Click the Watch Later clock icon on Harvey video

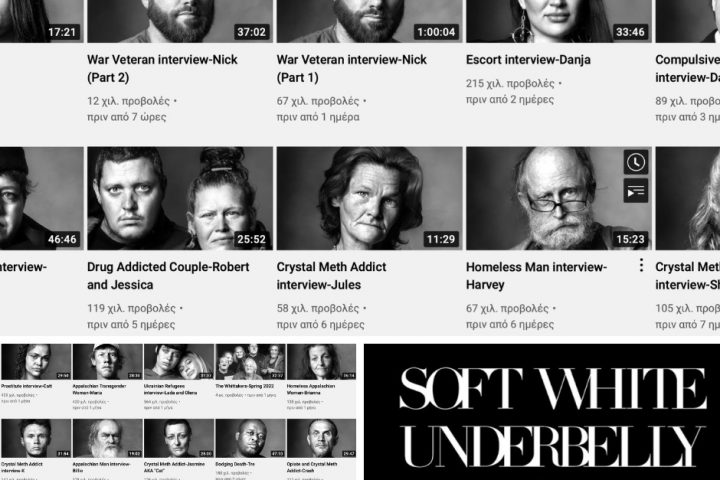click(x=636, y=162)
